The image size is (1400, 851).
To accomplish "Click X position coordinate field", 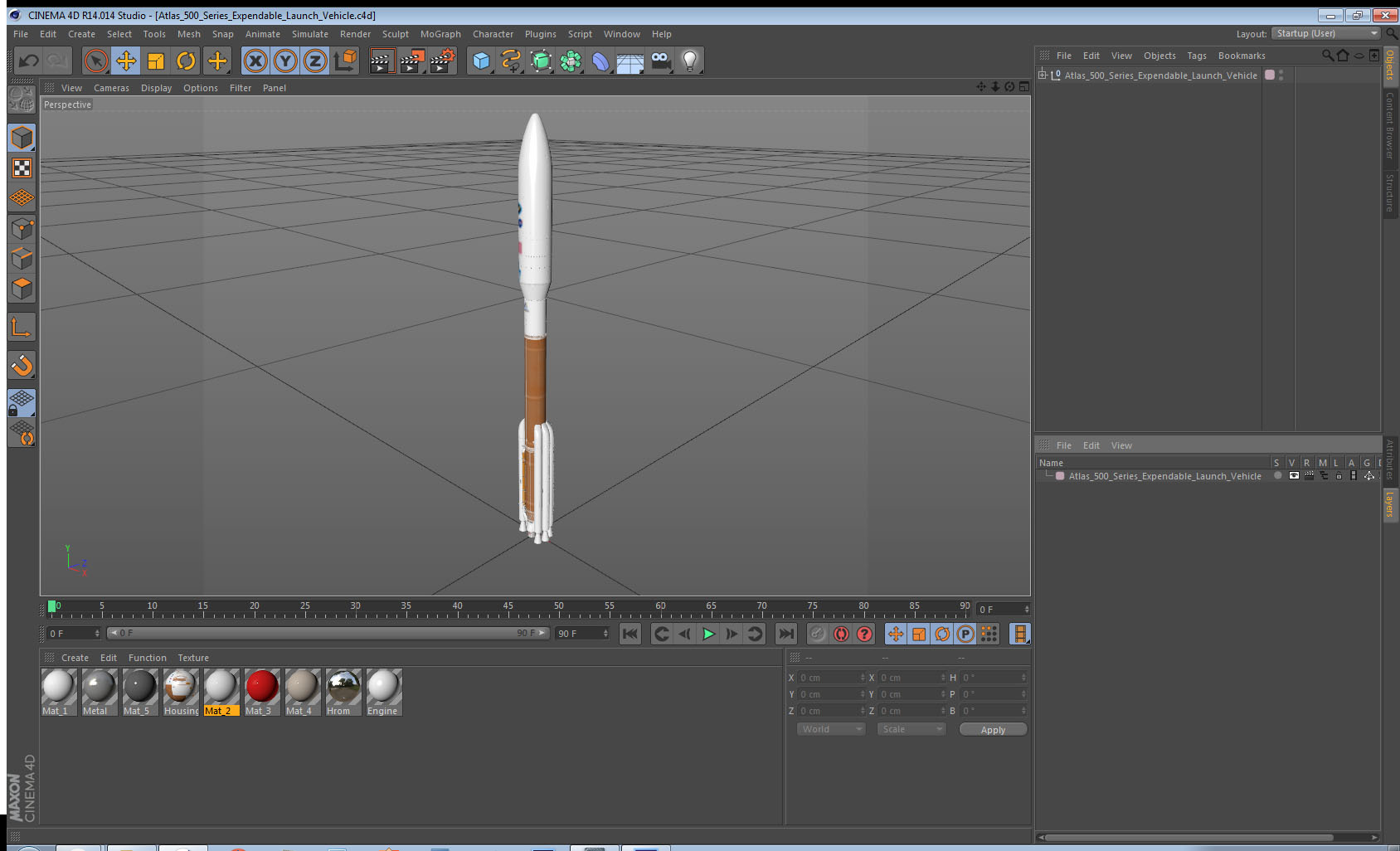I will (x=831, y=678).
